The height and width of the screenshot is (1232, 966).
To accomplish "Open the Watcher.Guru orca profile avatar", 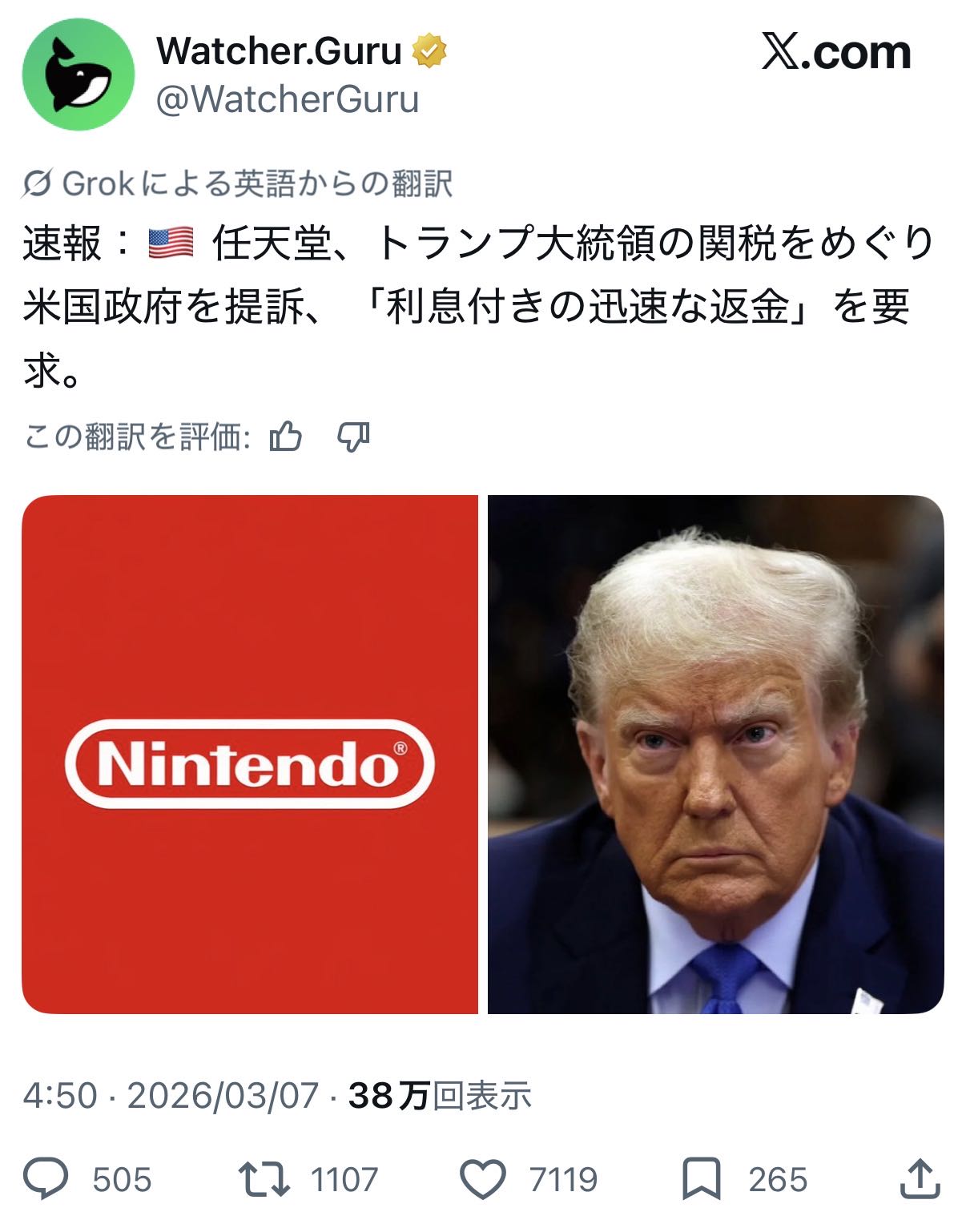I will point(78,74).
